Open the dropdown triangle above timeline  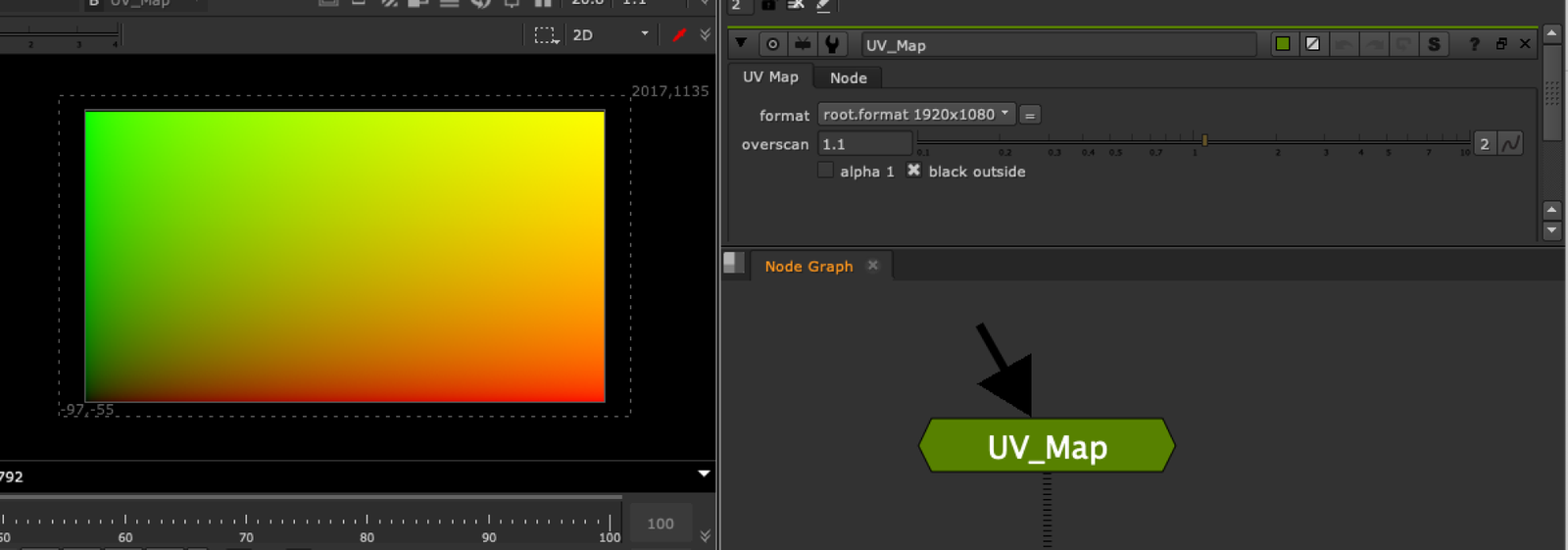click(704, 474)
